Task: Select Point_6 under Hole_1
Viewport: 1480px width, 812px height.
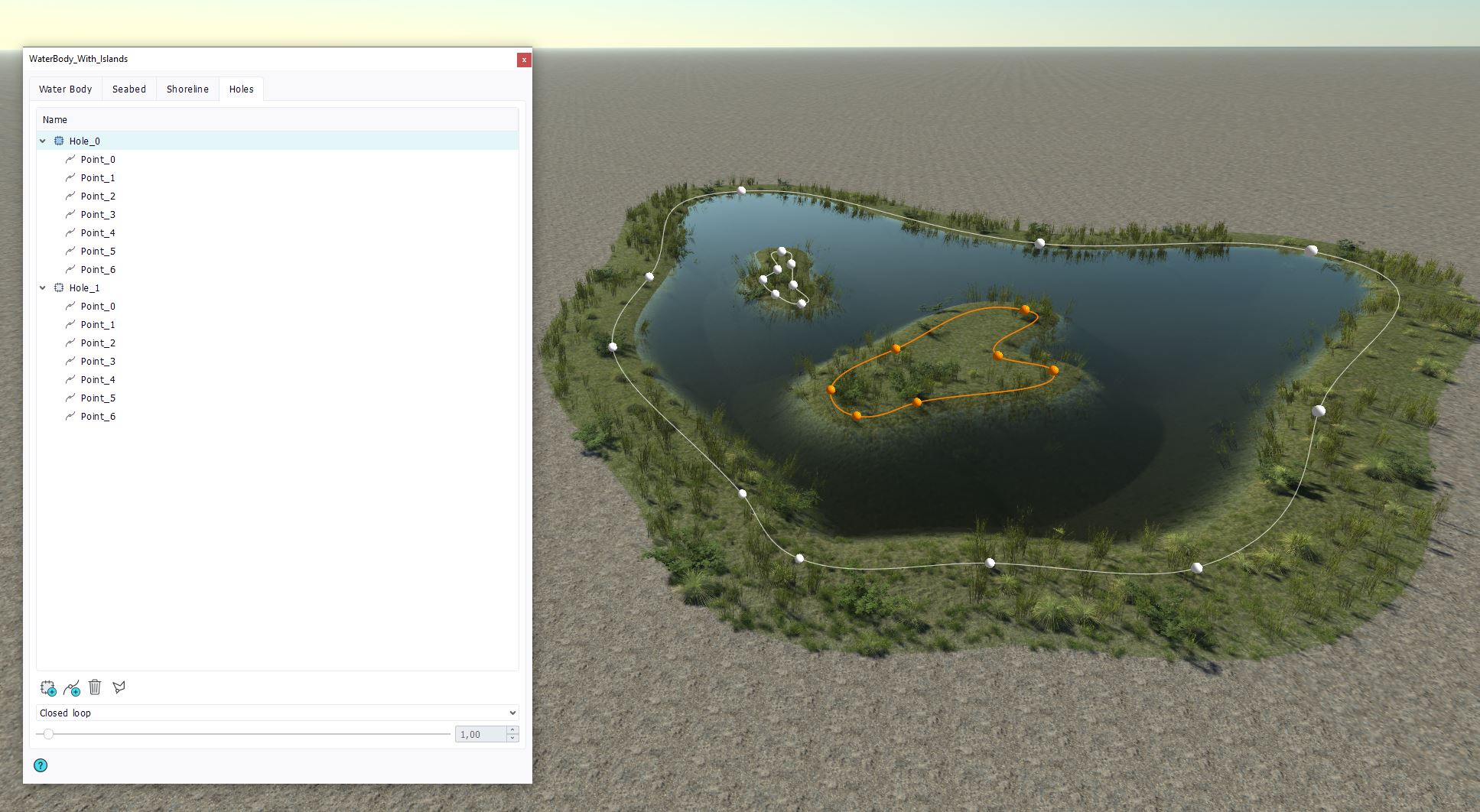Action: 98,417
